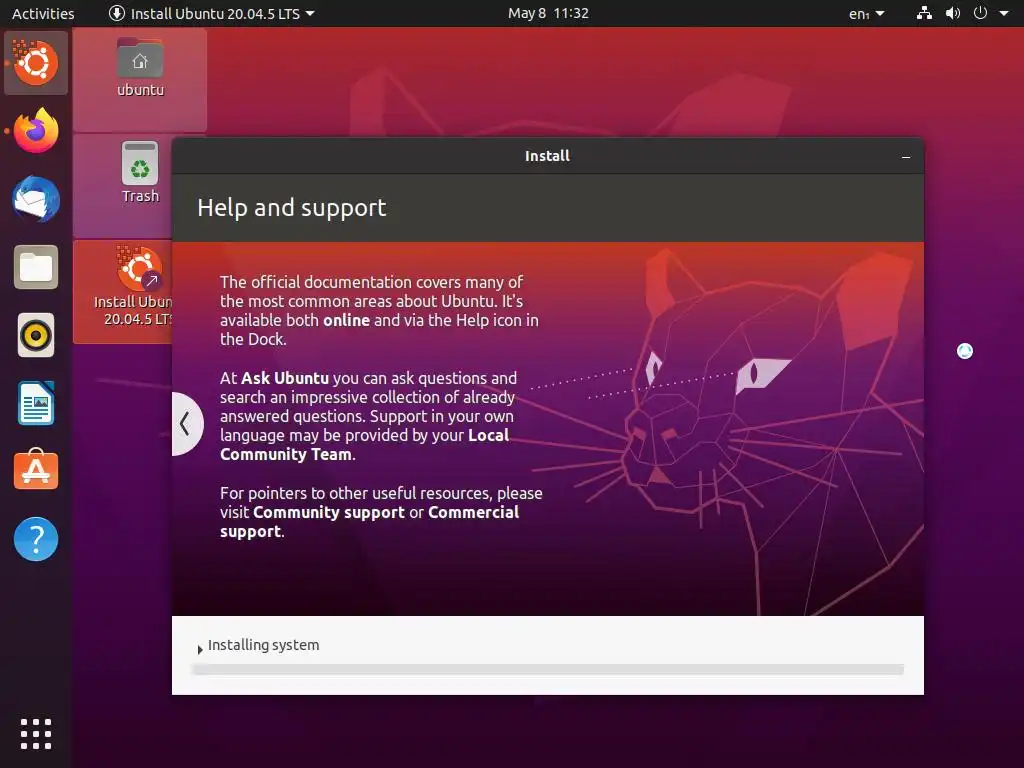Open the en keyboard layout dropdown
The image size is (1024, 768).
(867, 14)
